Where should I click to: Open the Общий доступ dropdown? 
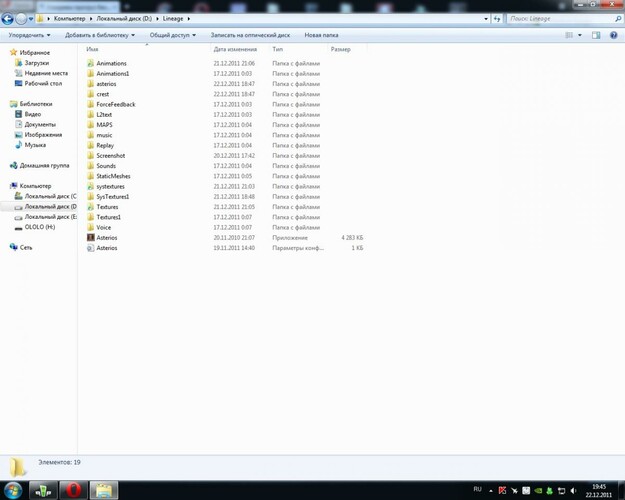pos(173,35)
